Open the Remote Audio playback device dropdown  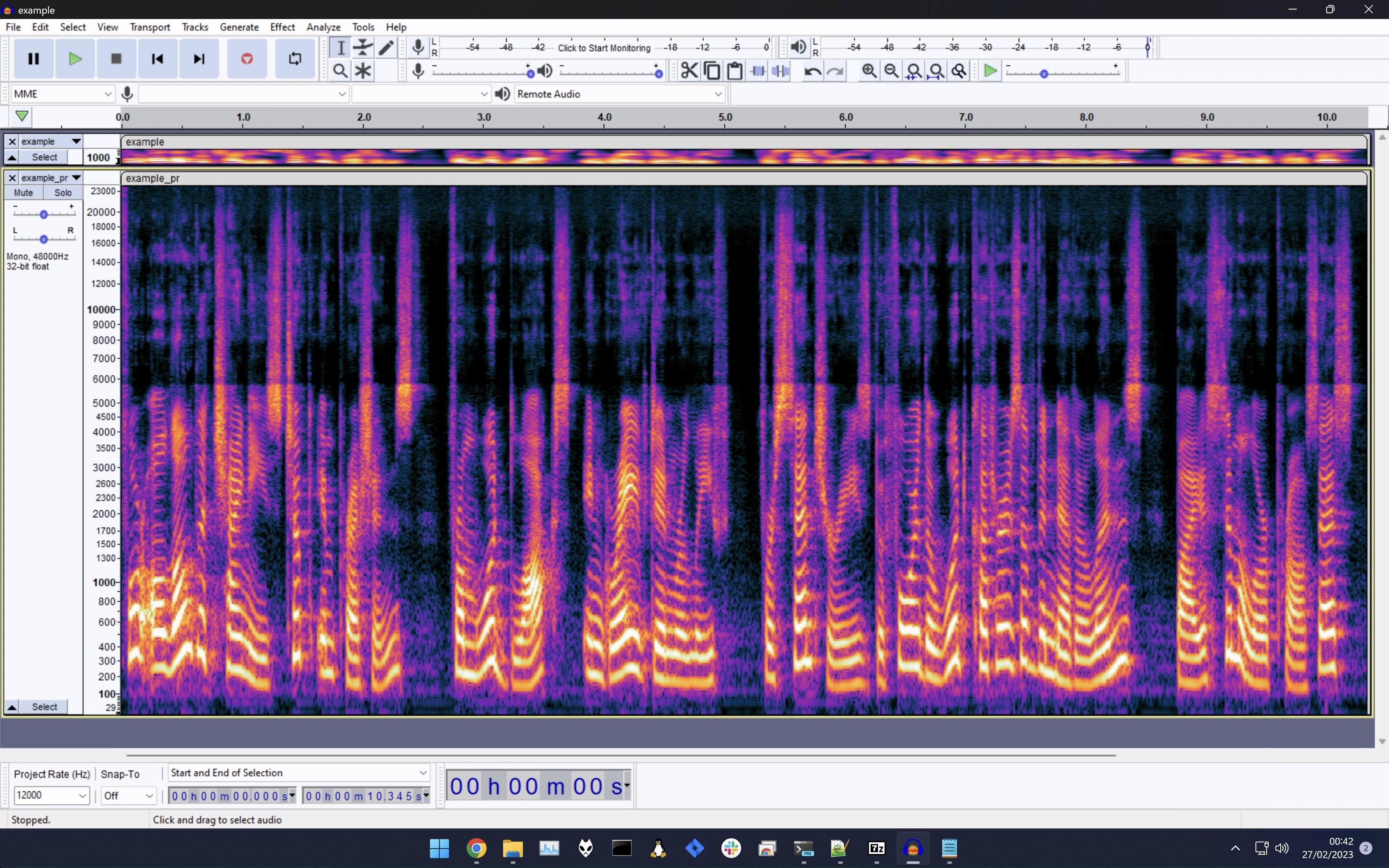click(x=619, y=94)
